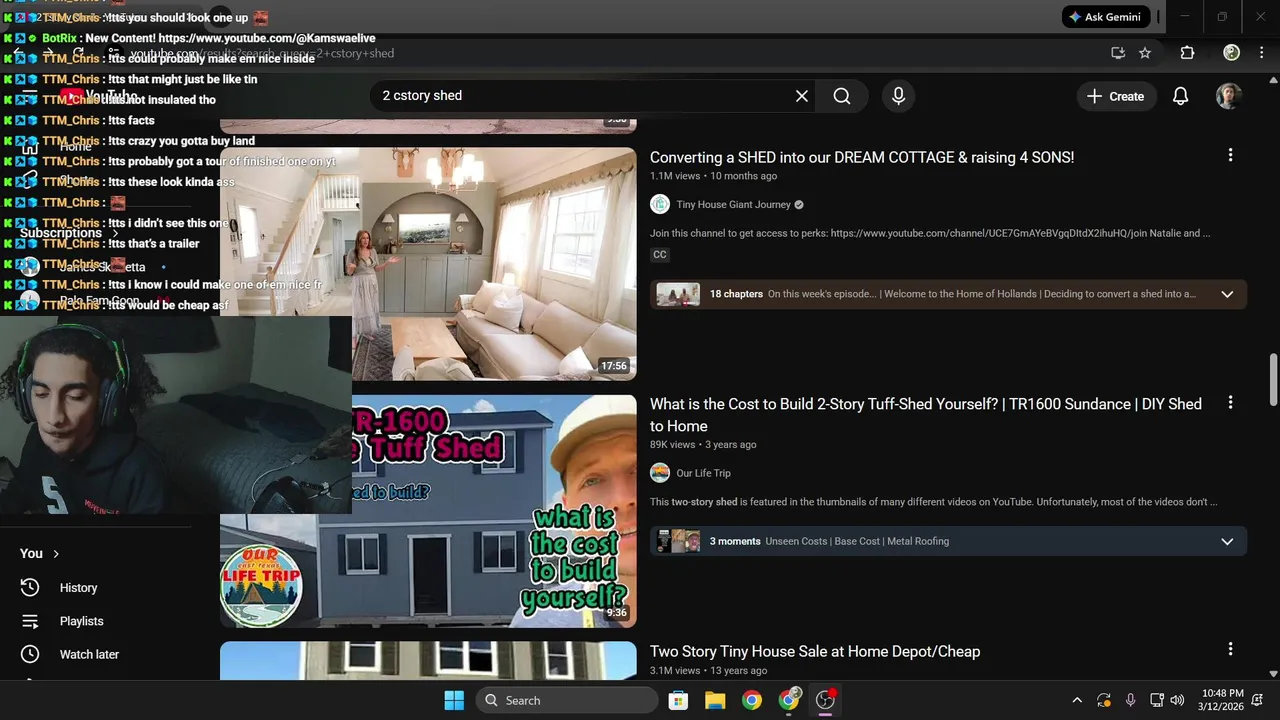Click the magnifier search button

click(x=842, y=96)
